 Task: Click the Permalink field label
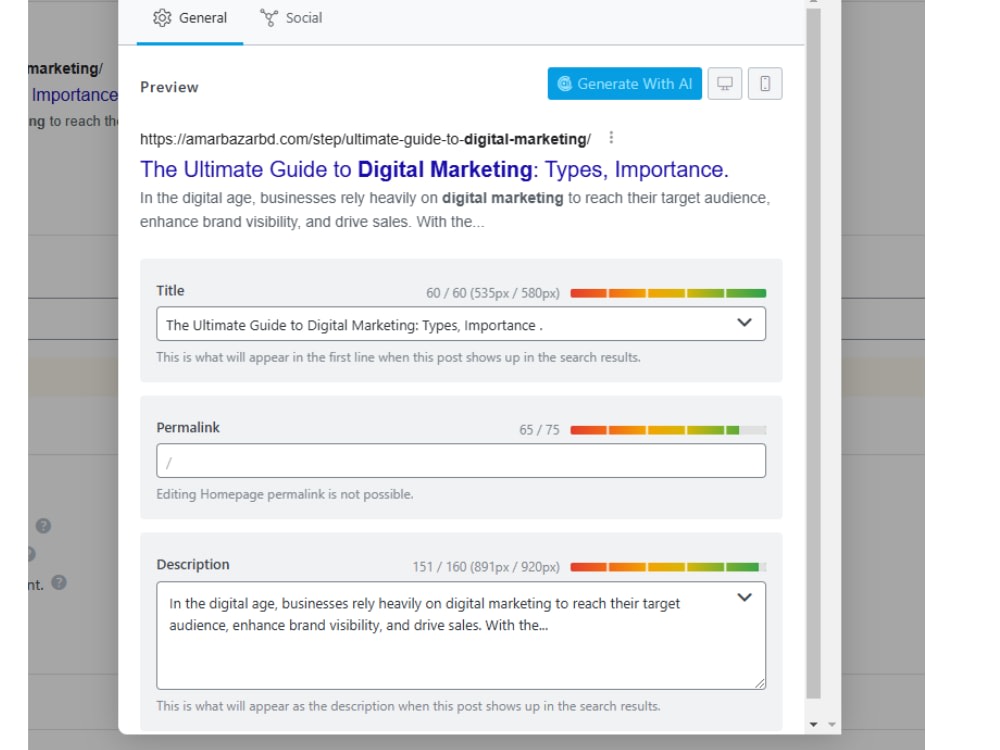[188, 427]
